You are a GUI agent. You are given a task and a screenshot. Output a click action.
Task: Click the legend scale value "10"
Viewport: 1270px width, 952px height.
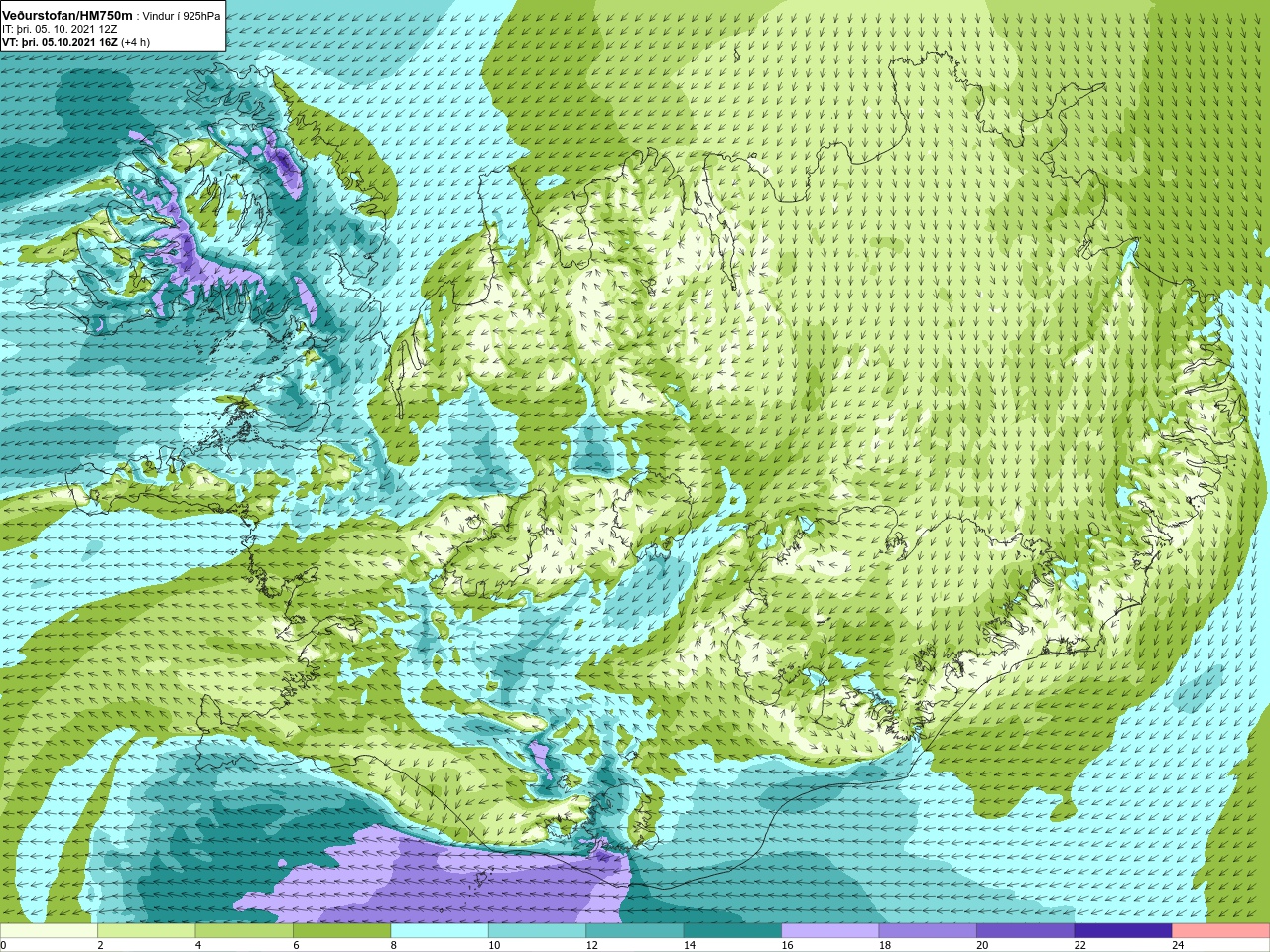pos(494,945)
